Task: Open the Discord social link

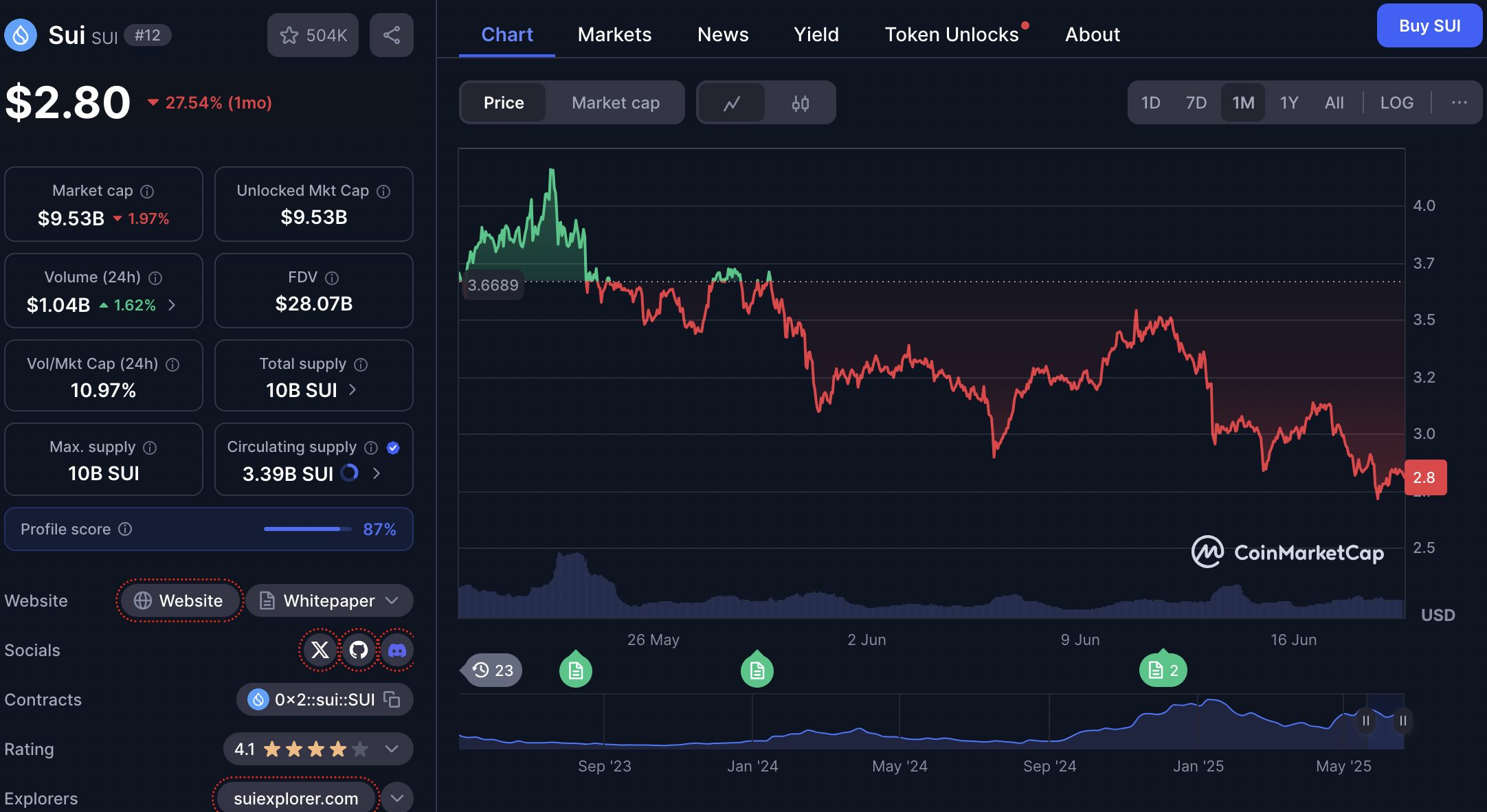Action: pyautogui.click(x=397, y=650)
